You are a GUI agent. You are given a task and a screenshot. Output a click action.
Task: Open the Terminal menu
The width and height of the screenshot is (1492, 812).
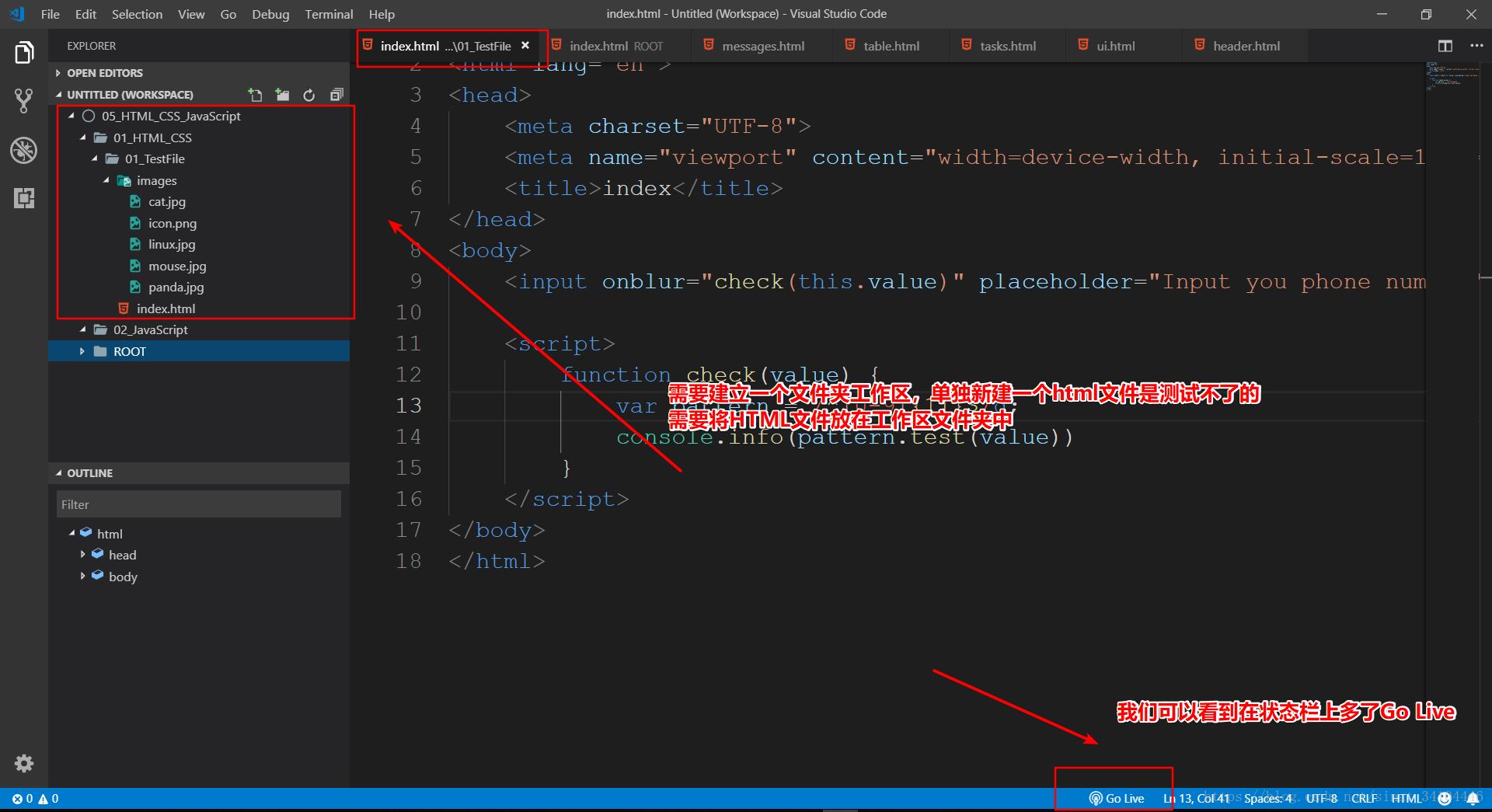(329, 14)
